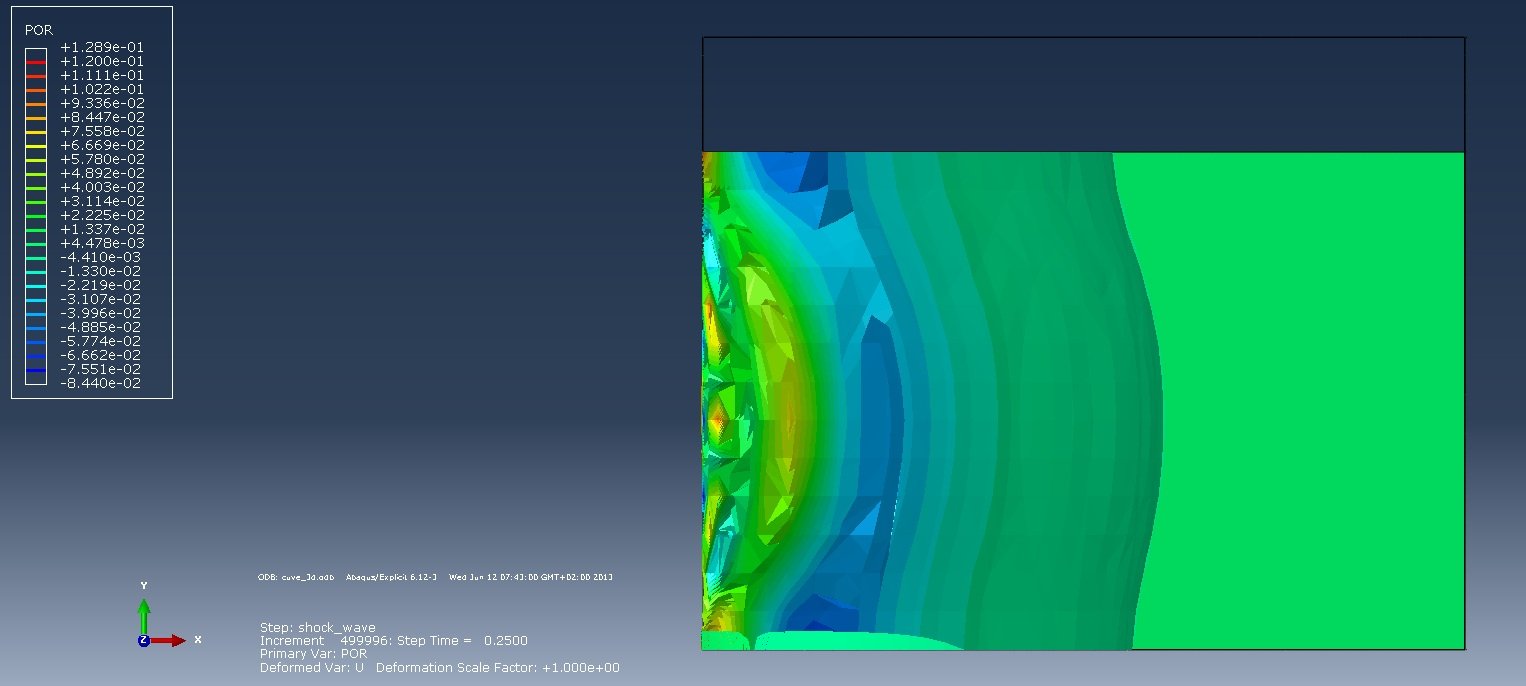Click the yellow +6.669e-02 legend swatch
The width and height of the screenshot is (1526, 686).
[36, 145]
